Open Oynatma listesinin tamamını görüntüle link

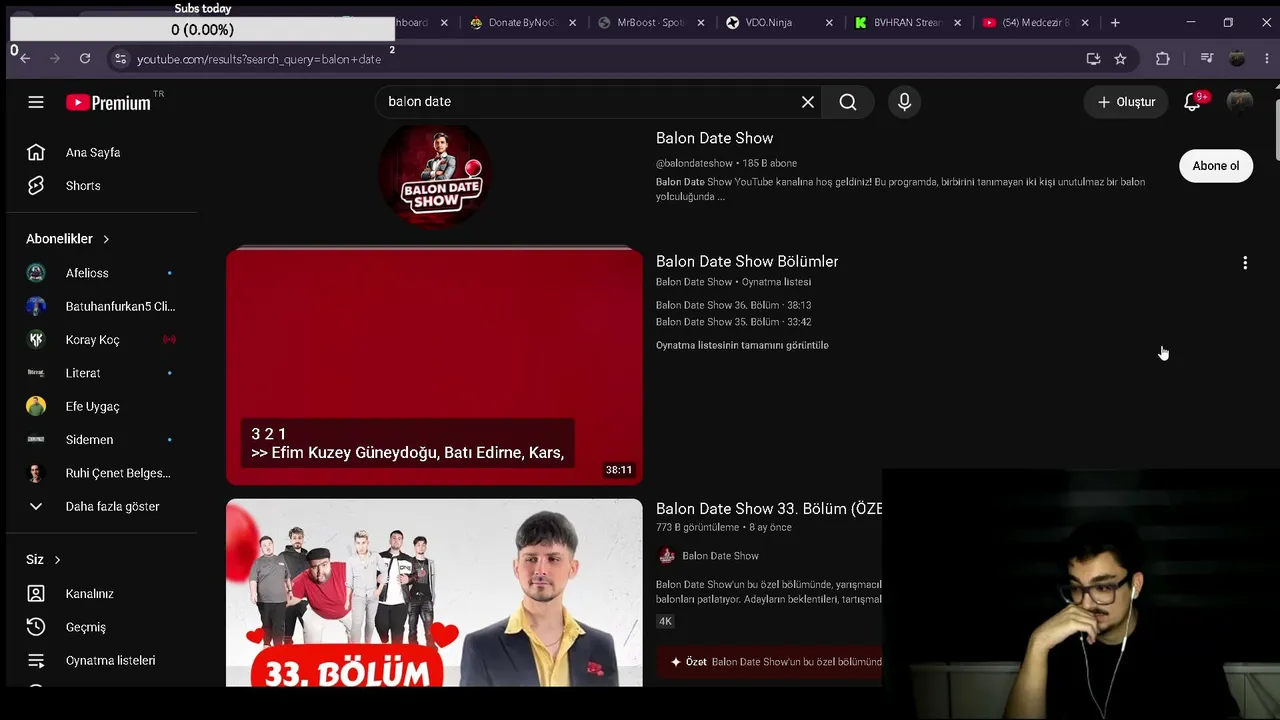[x=742, y=345]
